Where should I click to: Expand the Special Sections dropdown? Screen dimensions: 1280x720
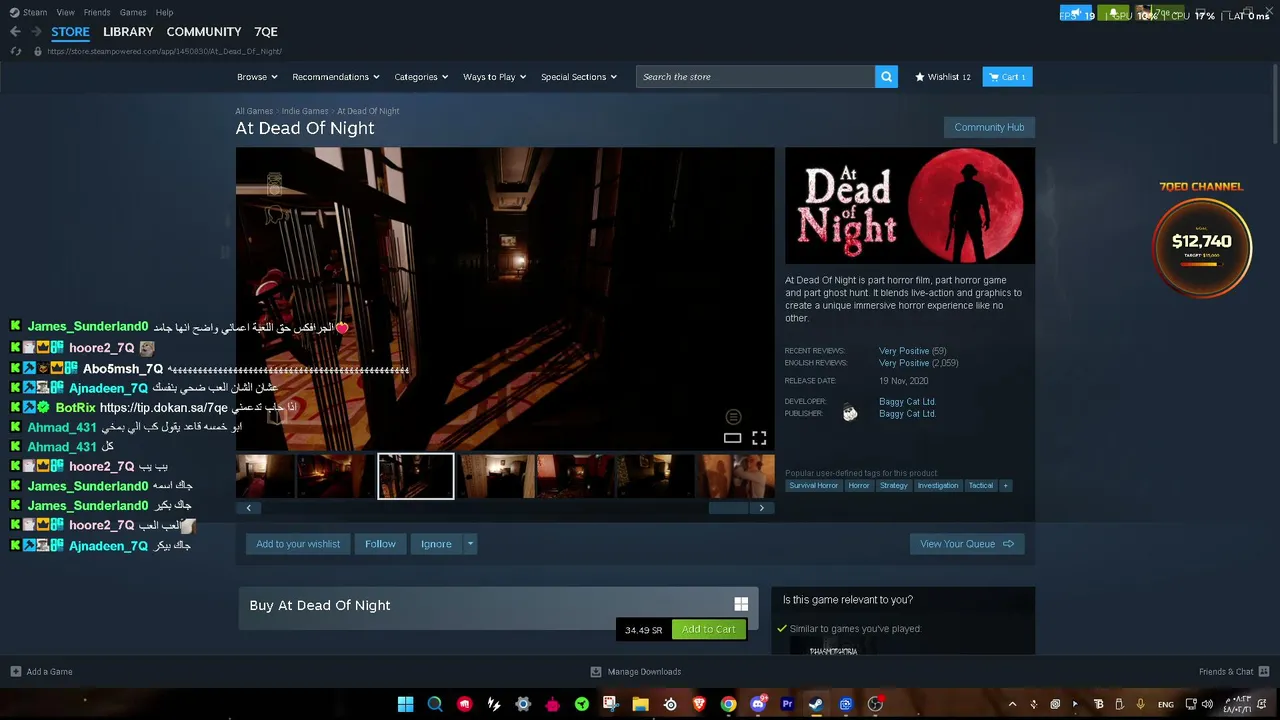point(579,77)
